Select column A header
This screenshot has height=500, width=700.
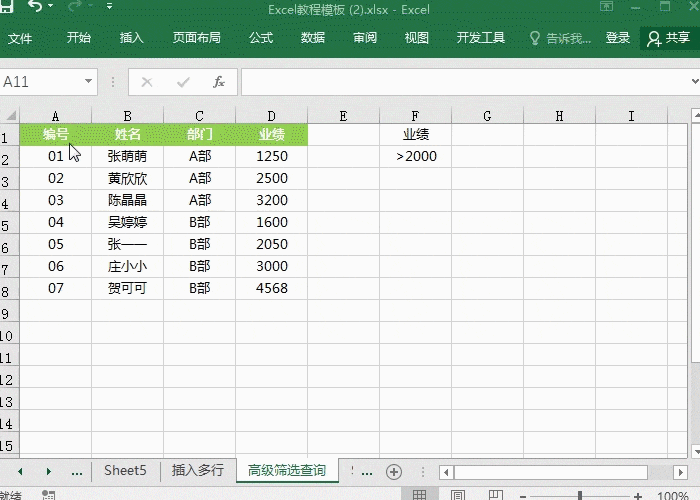click(55, 116)
